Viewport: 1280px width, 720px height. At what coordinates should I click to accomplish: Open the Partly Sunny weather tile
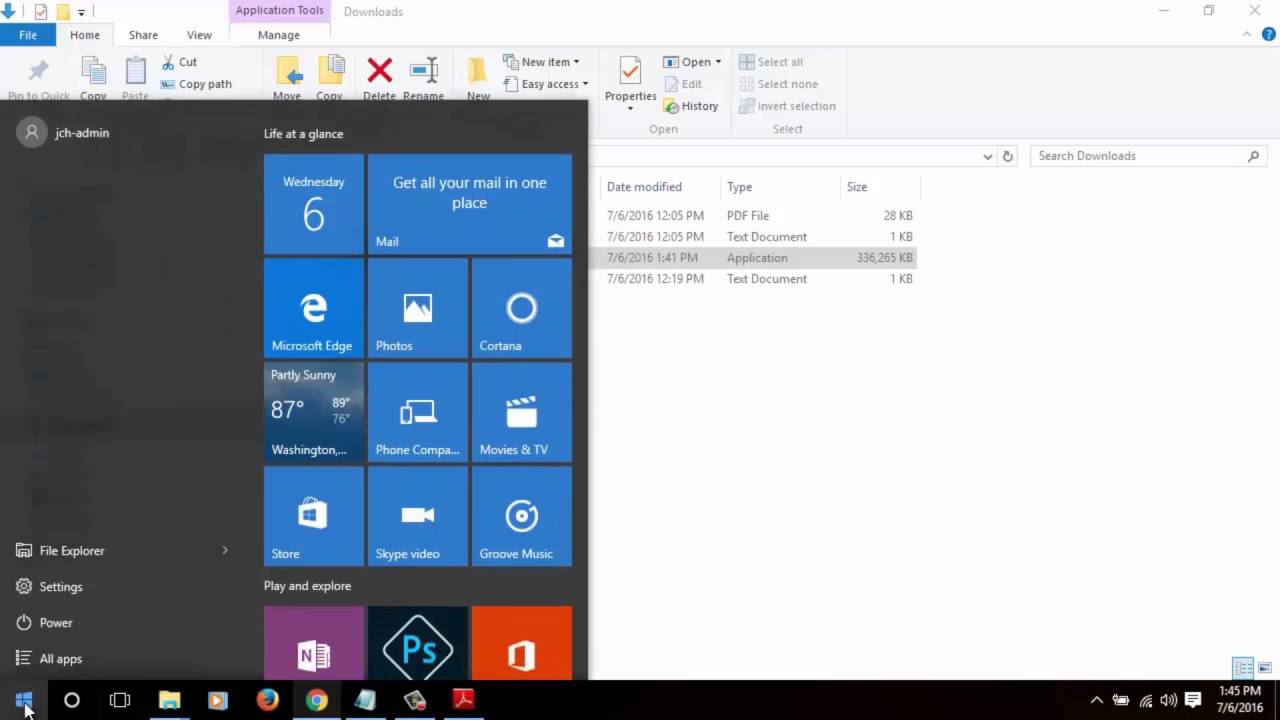314,412
